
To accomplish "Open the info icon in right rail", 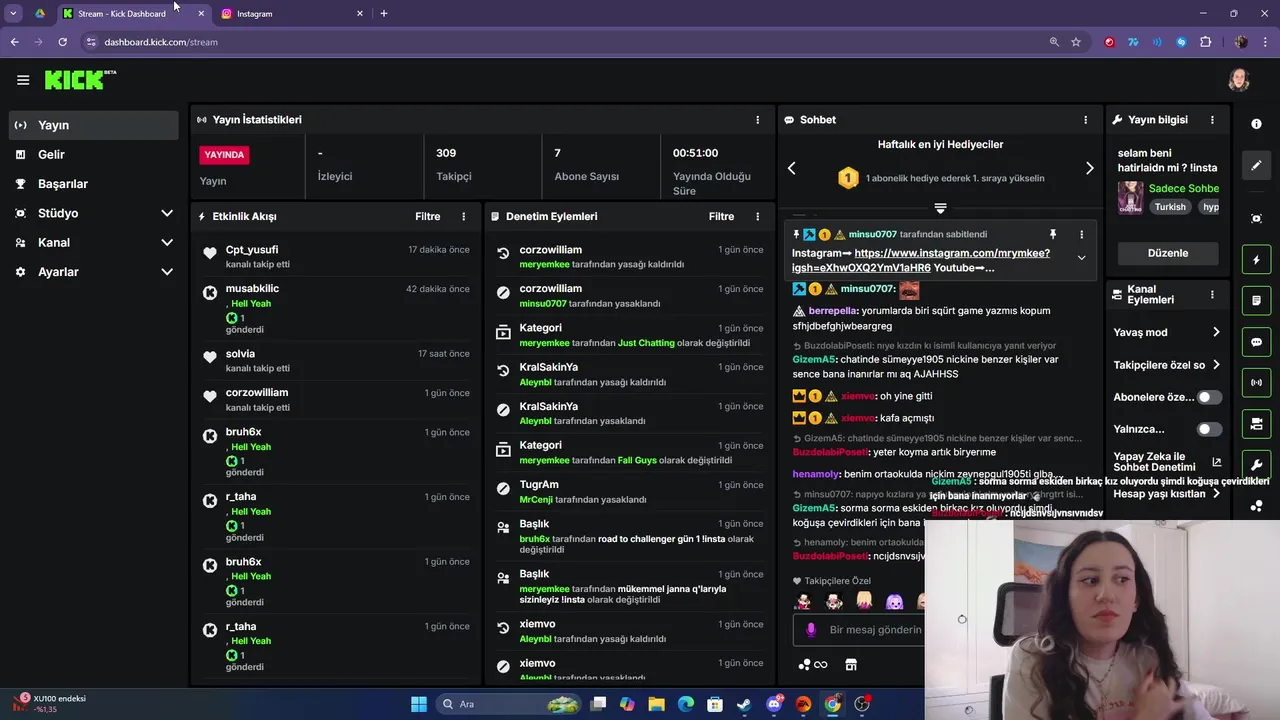I will [1257, 124].
